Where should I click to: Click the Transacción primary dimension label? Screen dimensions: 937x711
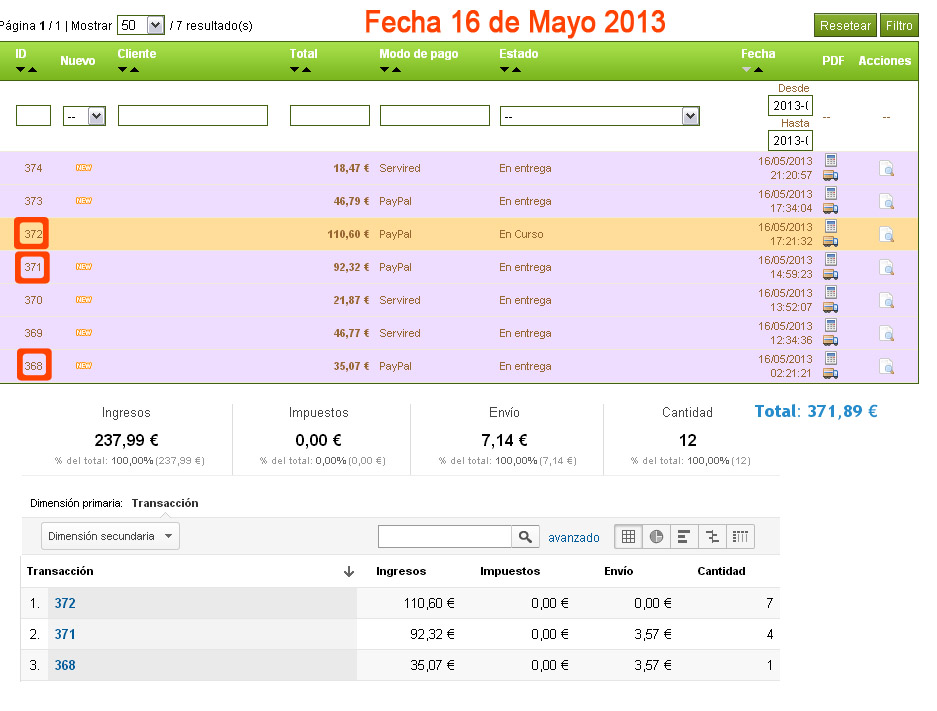click(165, 503)
